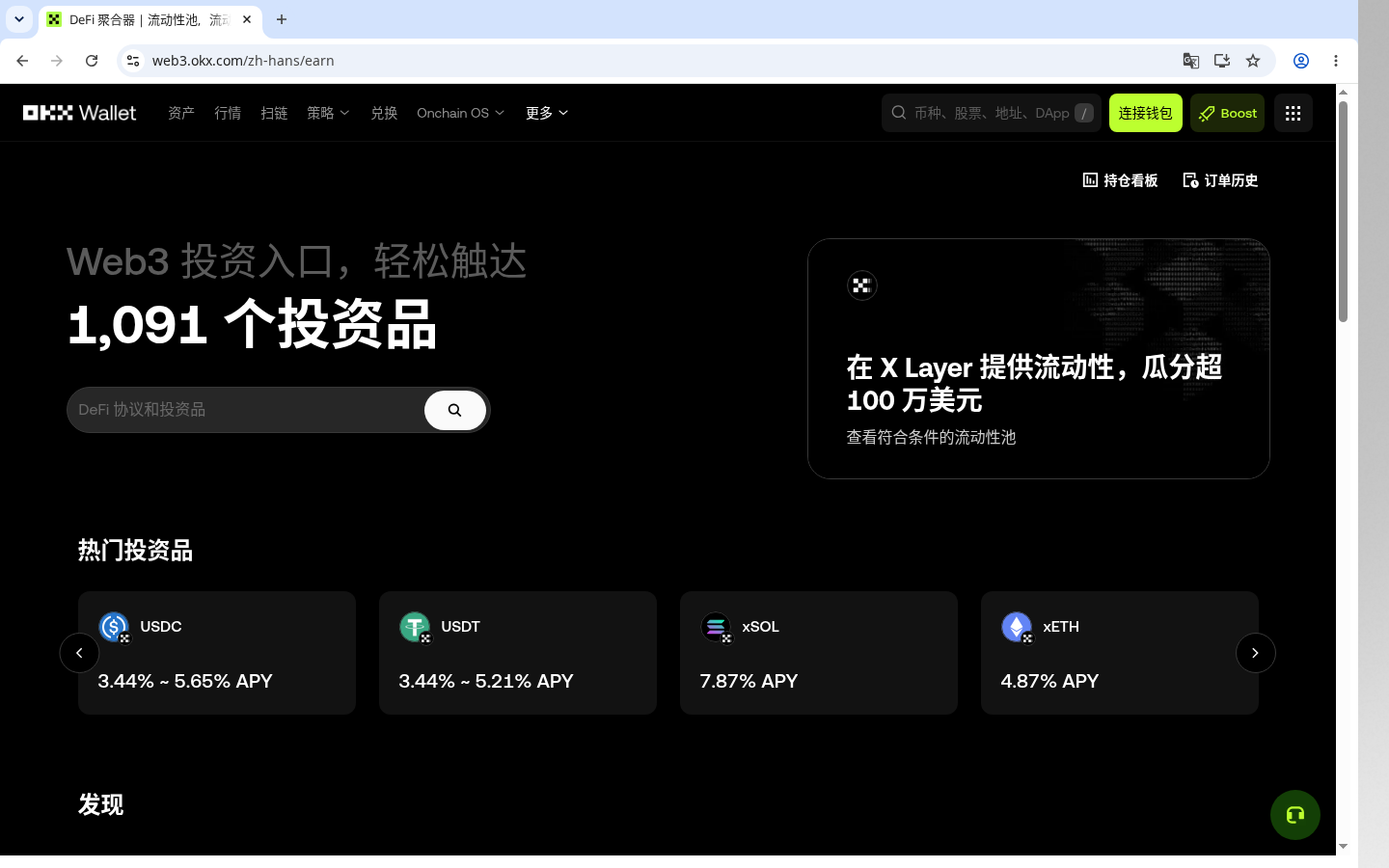Click the USDC coin icon
The image size is (1389, 868).
click(114, 628)
